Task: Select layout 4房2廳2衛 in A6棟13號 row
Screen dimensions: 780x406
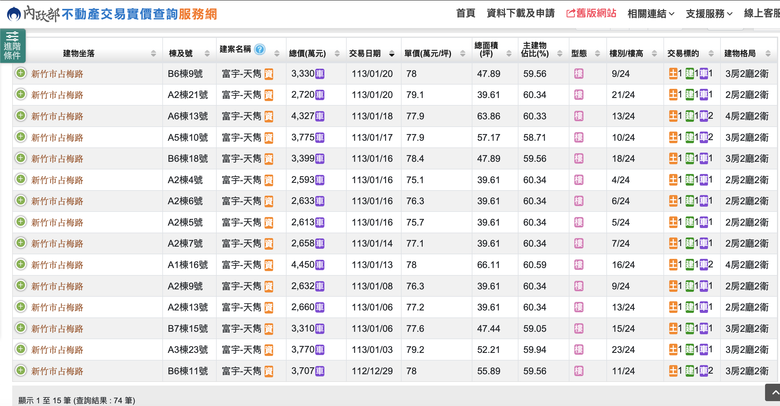Action: (747, 116)
